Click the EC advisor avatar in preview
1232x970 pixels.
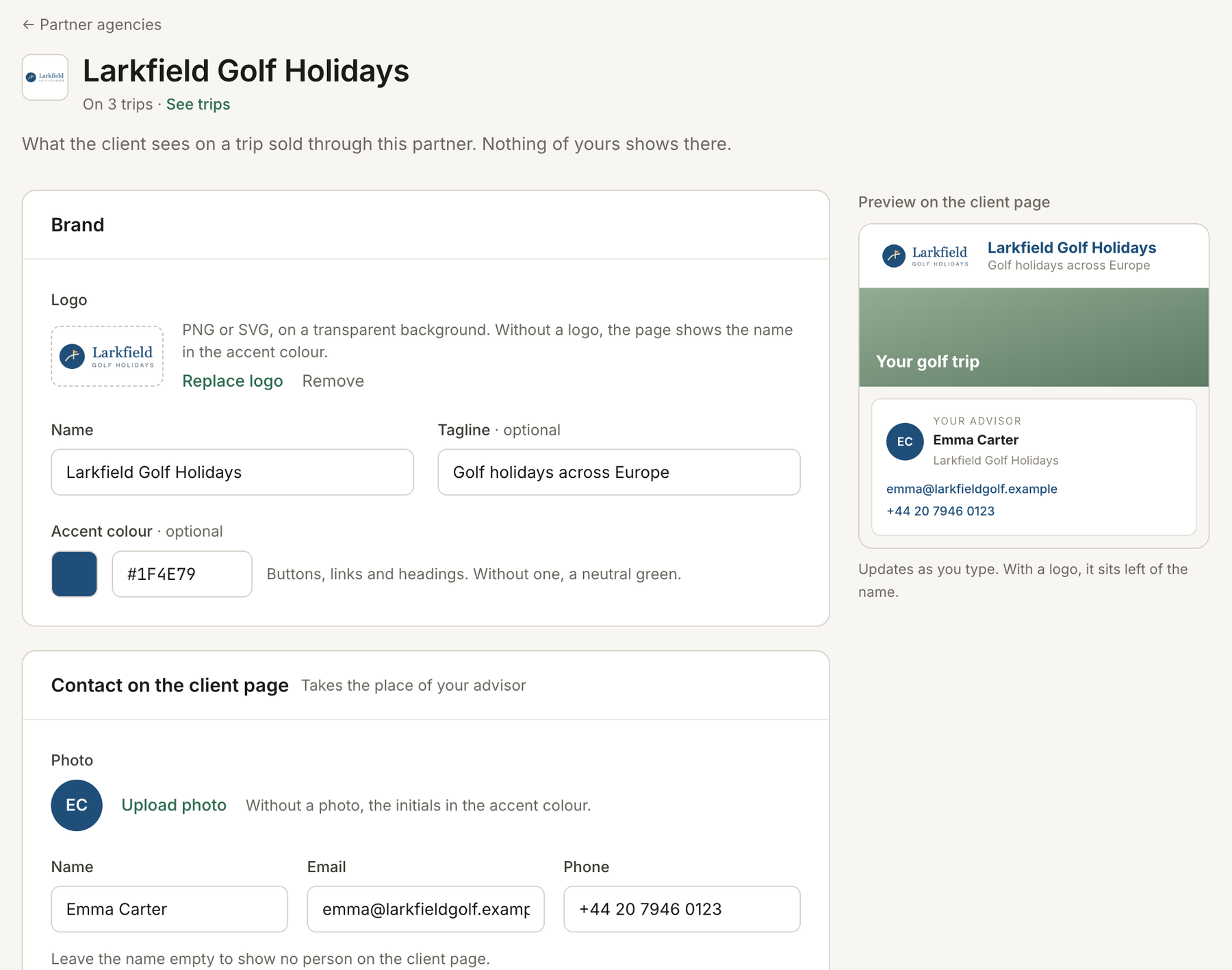coord(905,442)
